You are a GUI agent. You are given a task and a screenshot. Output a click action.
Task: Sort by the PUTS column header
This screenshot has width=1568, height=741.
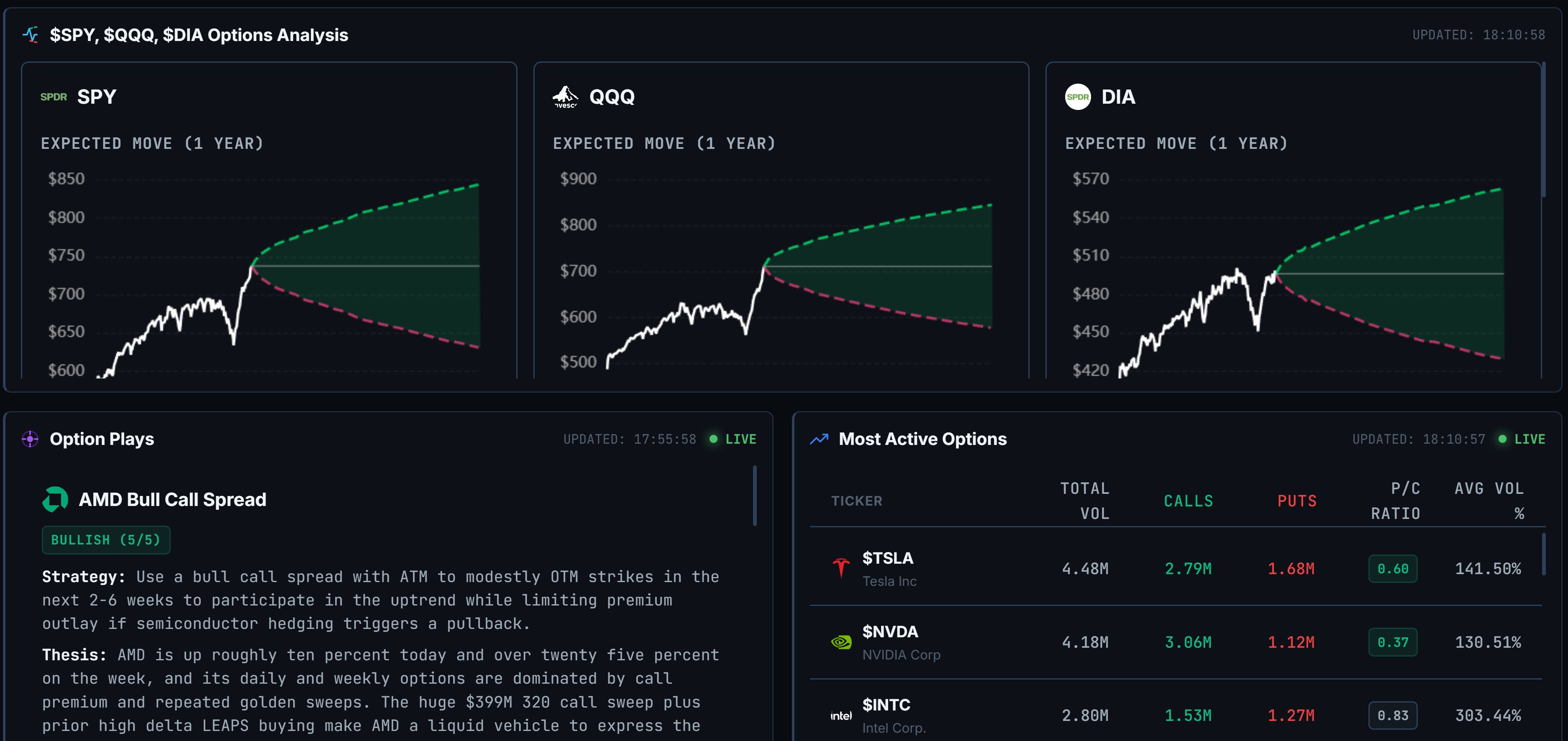1296,501
